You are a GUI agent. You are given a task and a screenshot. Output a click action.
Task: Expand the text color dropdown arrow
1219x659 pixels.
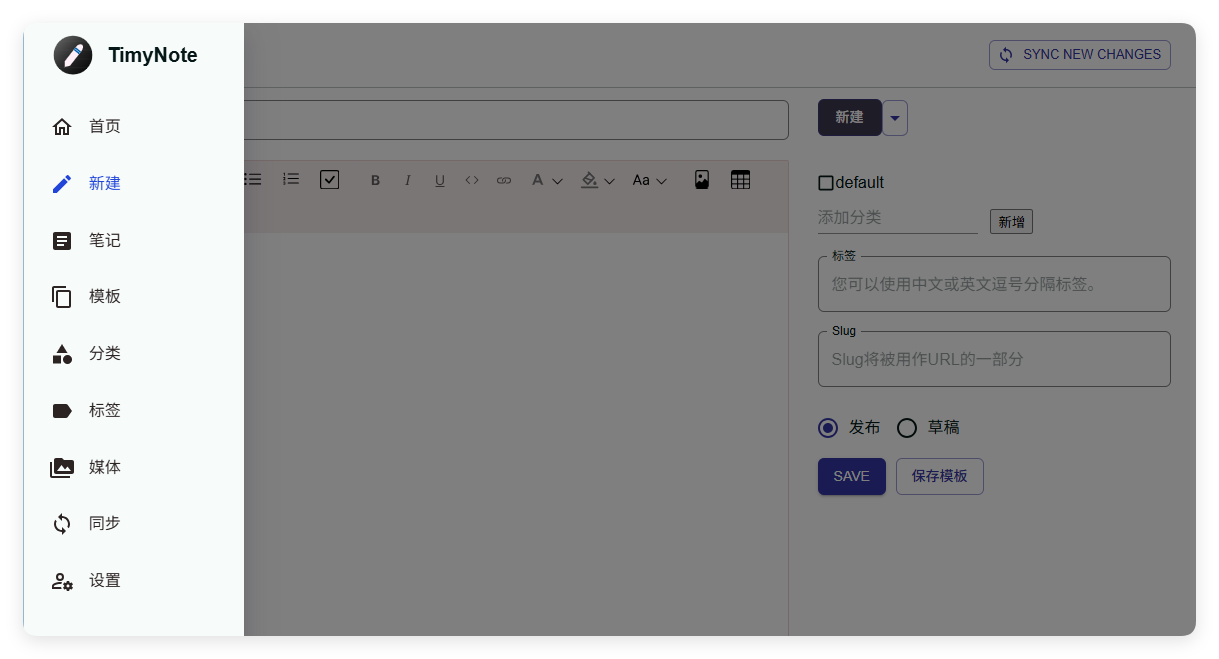(558, 179)
